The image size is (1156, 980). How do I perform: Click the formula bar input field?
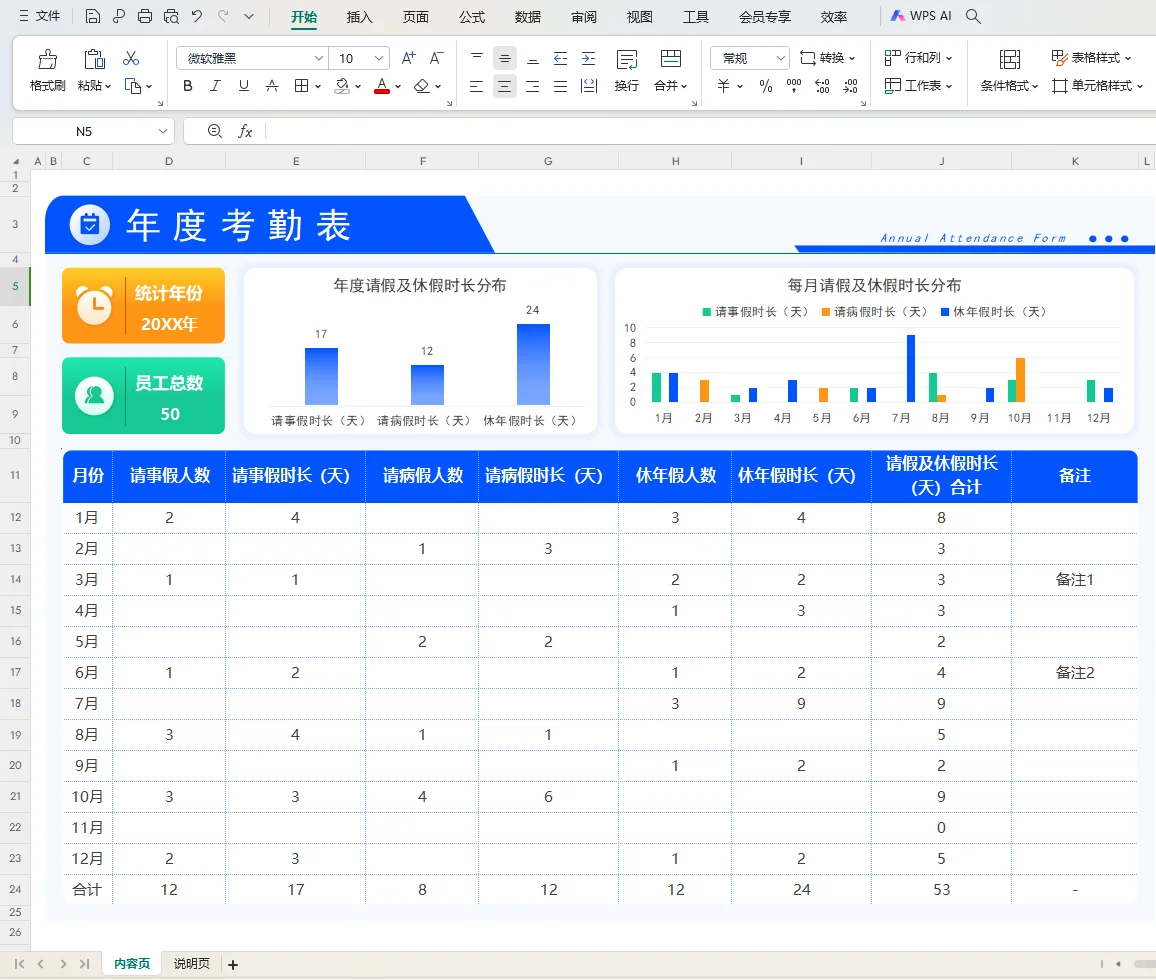708,131
